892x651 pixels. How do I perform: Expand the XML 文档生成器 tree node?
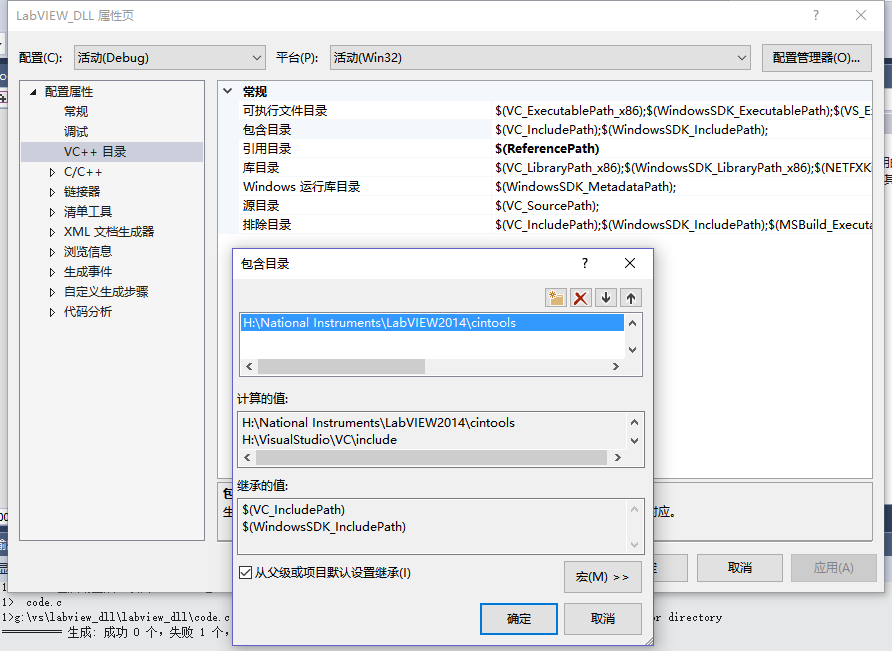(x=52, y=232)
